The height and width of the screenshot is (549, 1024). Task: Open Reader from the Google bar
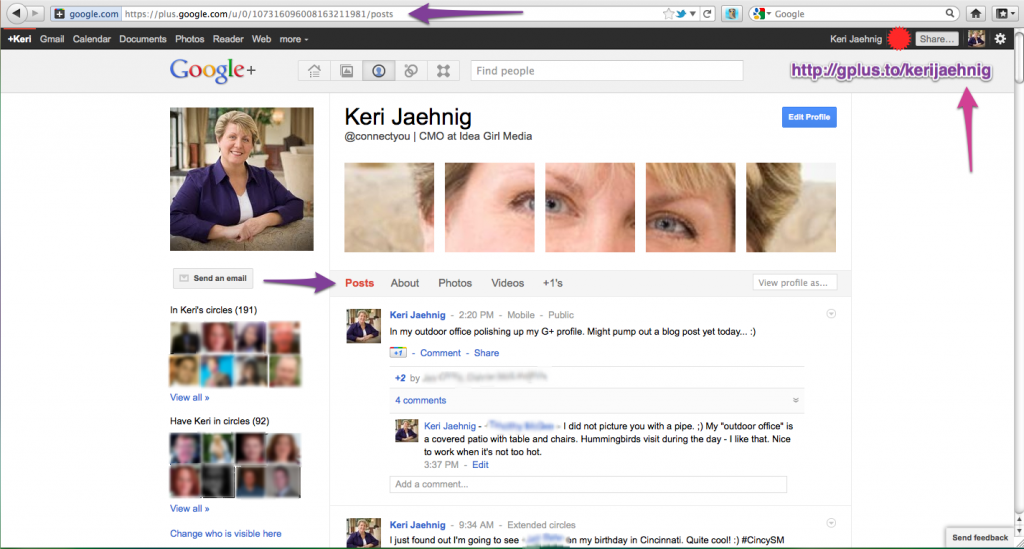(228, 39)
